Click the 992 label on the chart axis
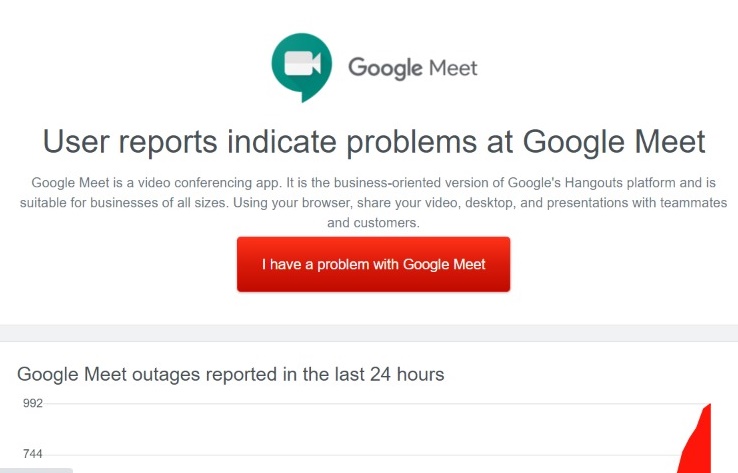 coord(32,403)
